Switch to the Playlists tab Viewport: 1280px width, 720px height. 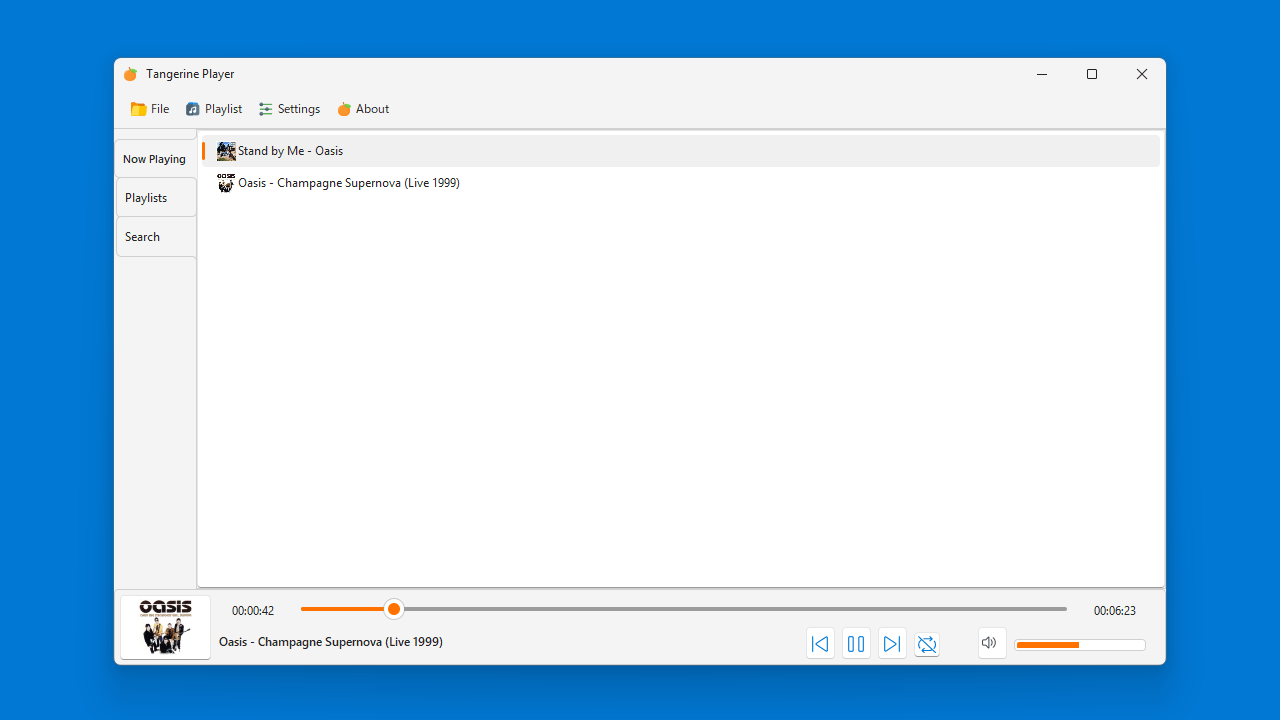coord(156,198)
